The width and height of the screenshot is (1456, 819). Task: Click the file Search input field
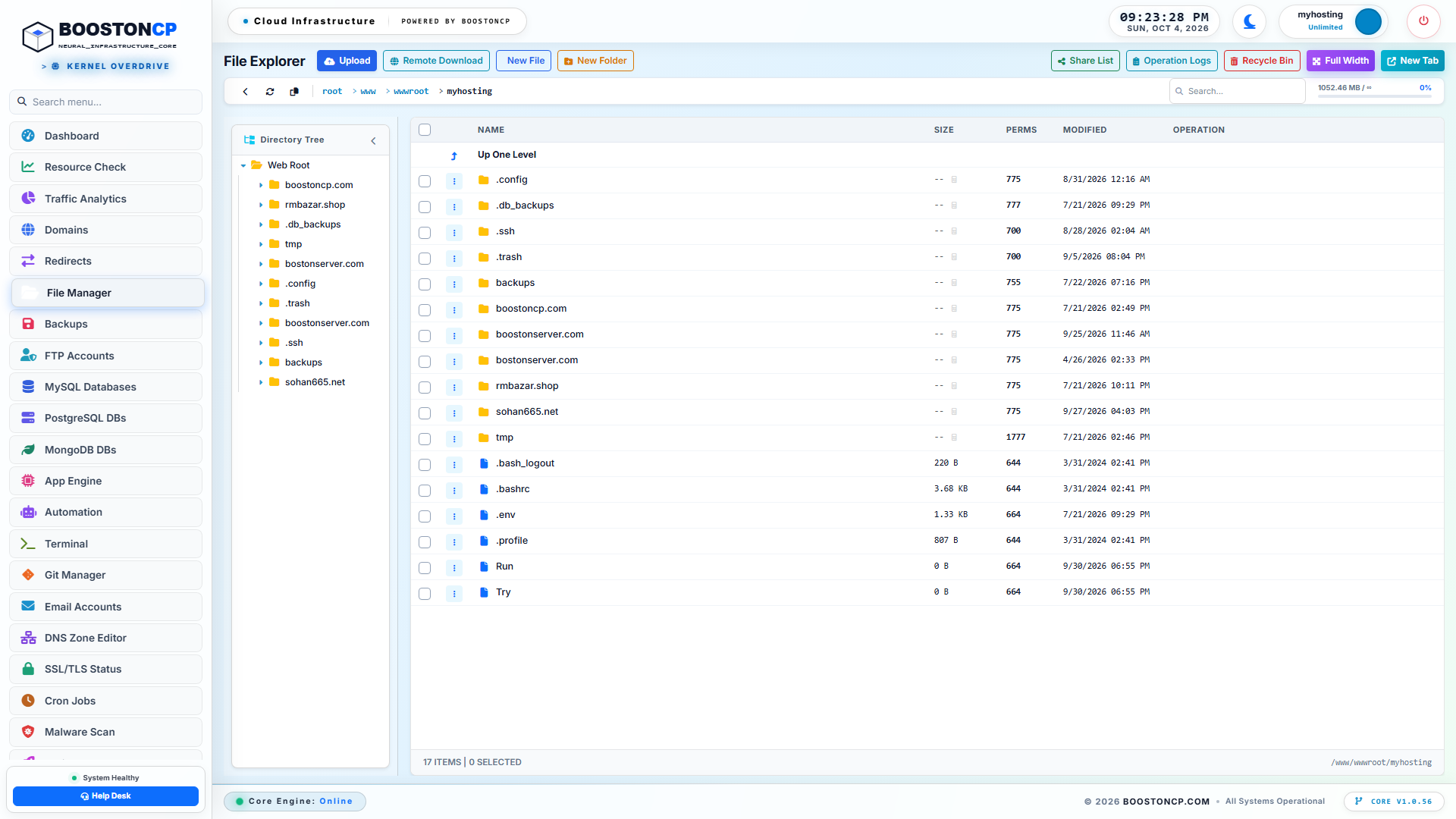[1238, 91]
